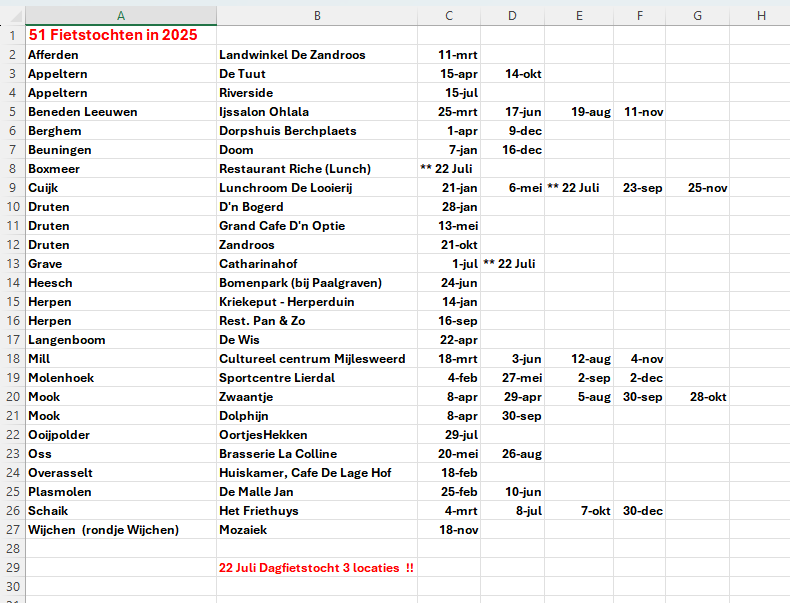
Task: Select the cell 'De Tuut'
Action: tap(317, 74)
